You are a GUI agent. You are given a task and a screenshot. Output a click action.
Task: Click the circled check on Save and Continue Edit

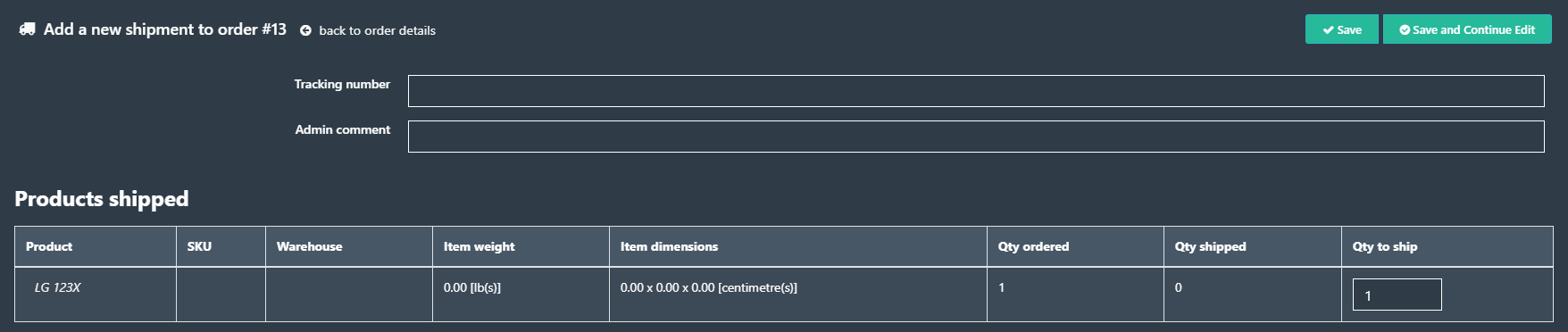pos(1405,29)
